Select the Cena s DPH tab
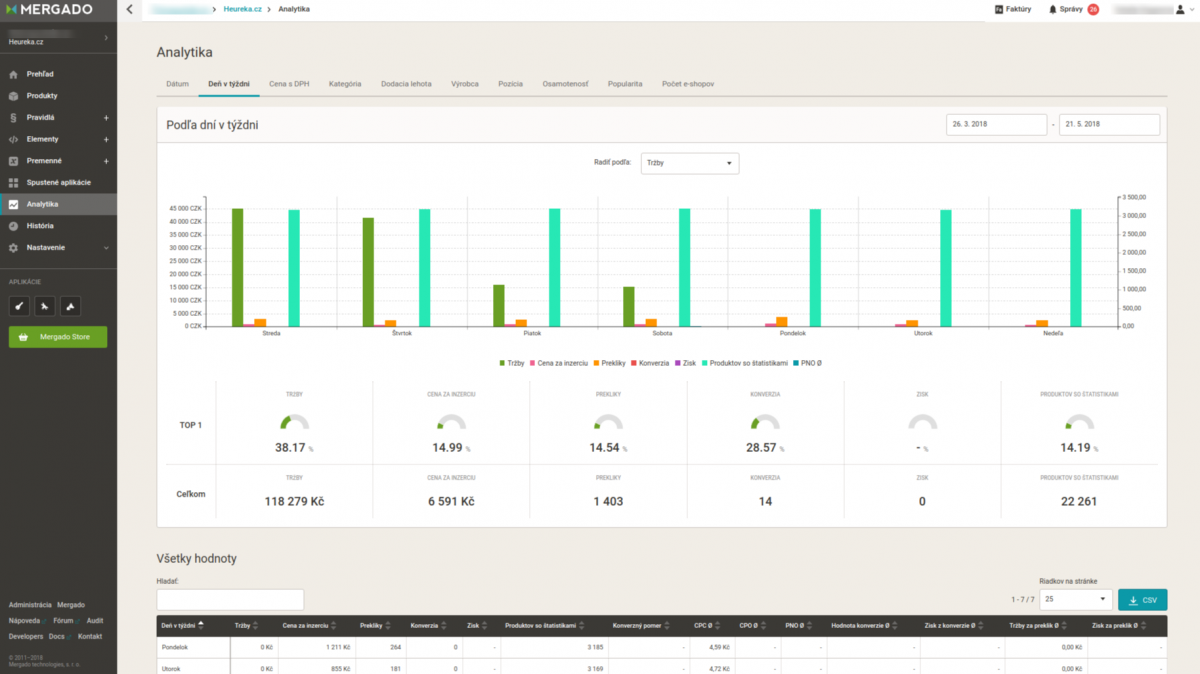The image size is (1200, 674). point(288,84)
